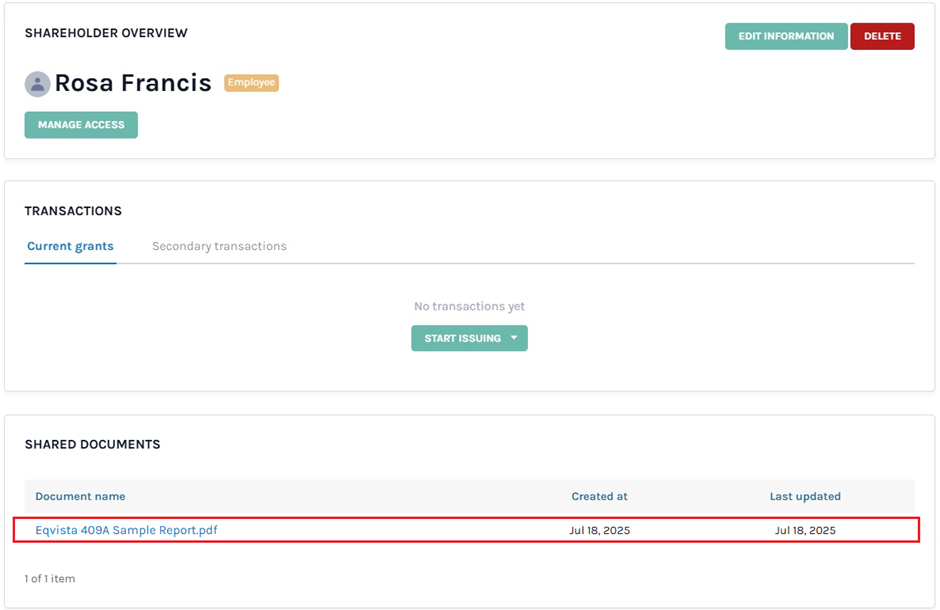Screen dimensions: 940x610
Task: Click the Created at date Jul 18, 2025
Action: [x=599, y=530]
